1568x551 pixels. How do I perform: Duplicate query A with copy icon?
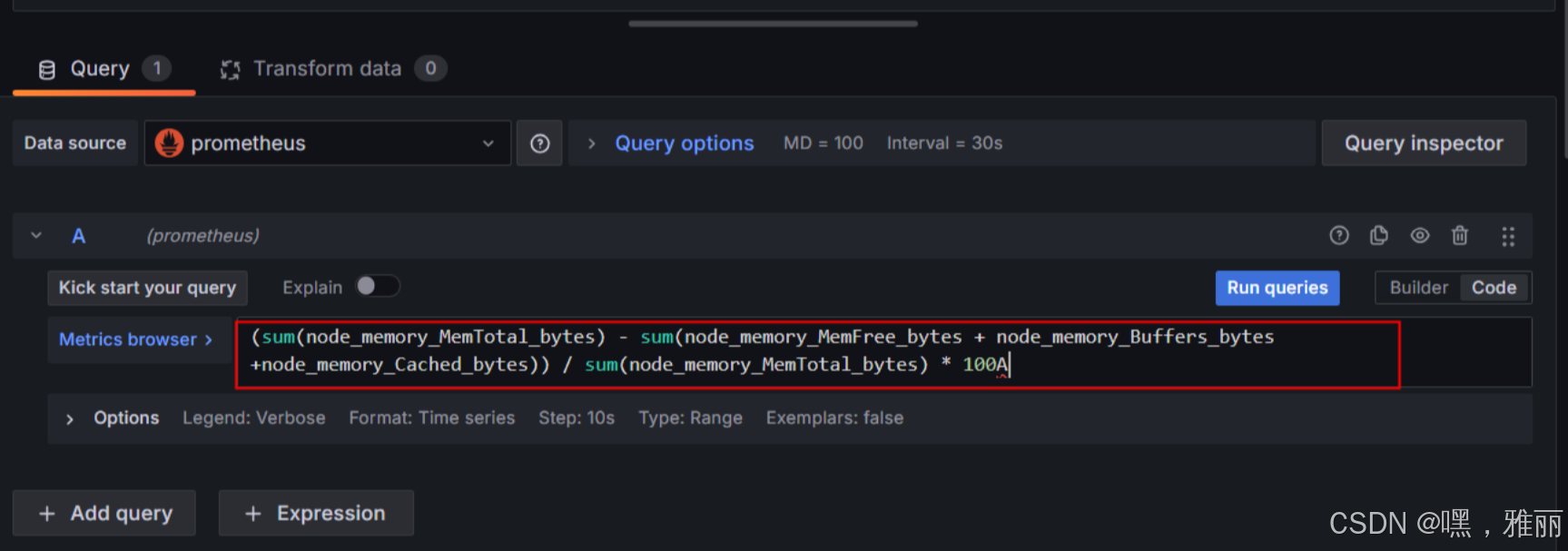(1378, 236)
